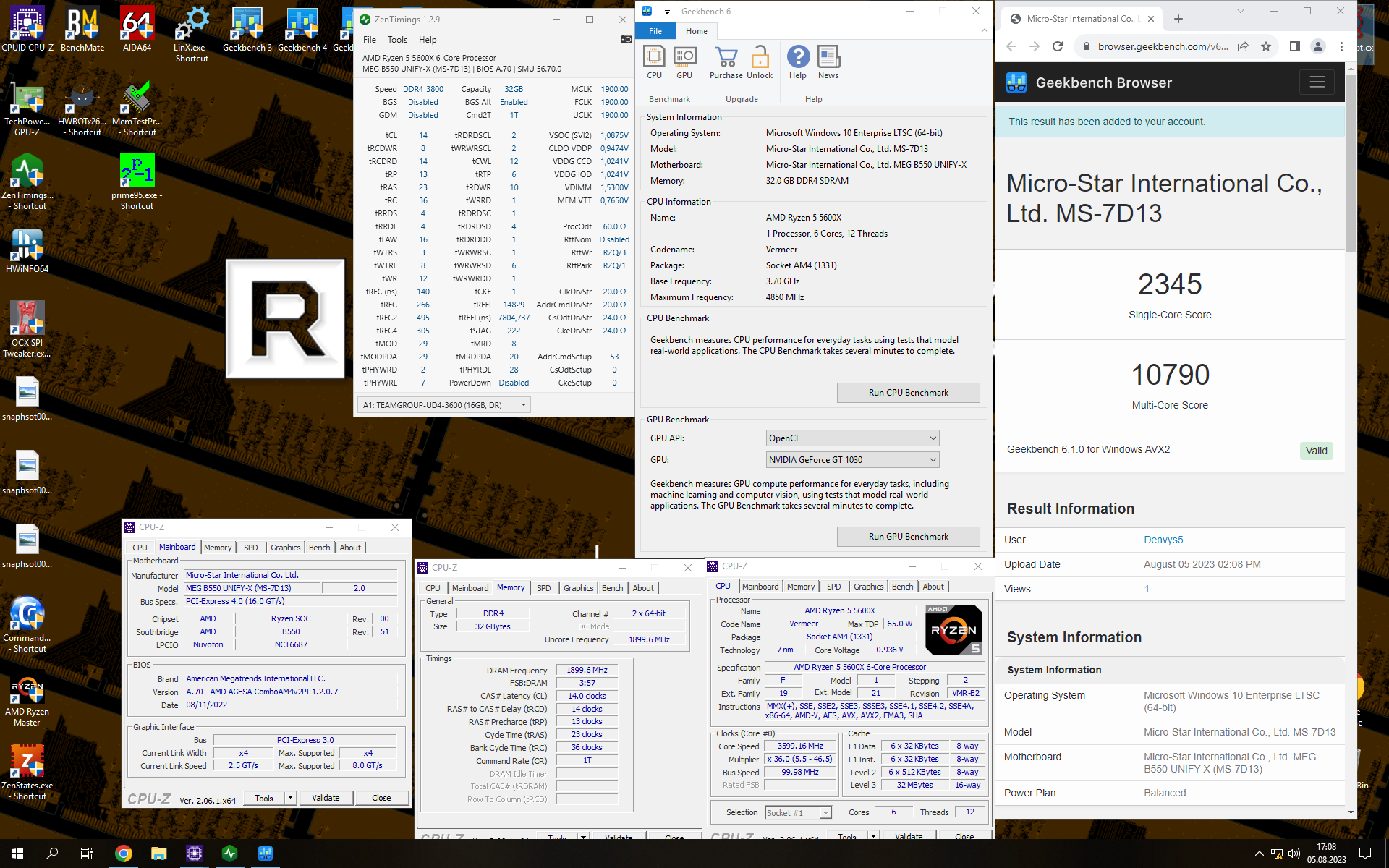Open OCX SPI Tweaker desktop icon
Viewport: 1389px width, 868px height.
coord(27,329)
